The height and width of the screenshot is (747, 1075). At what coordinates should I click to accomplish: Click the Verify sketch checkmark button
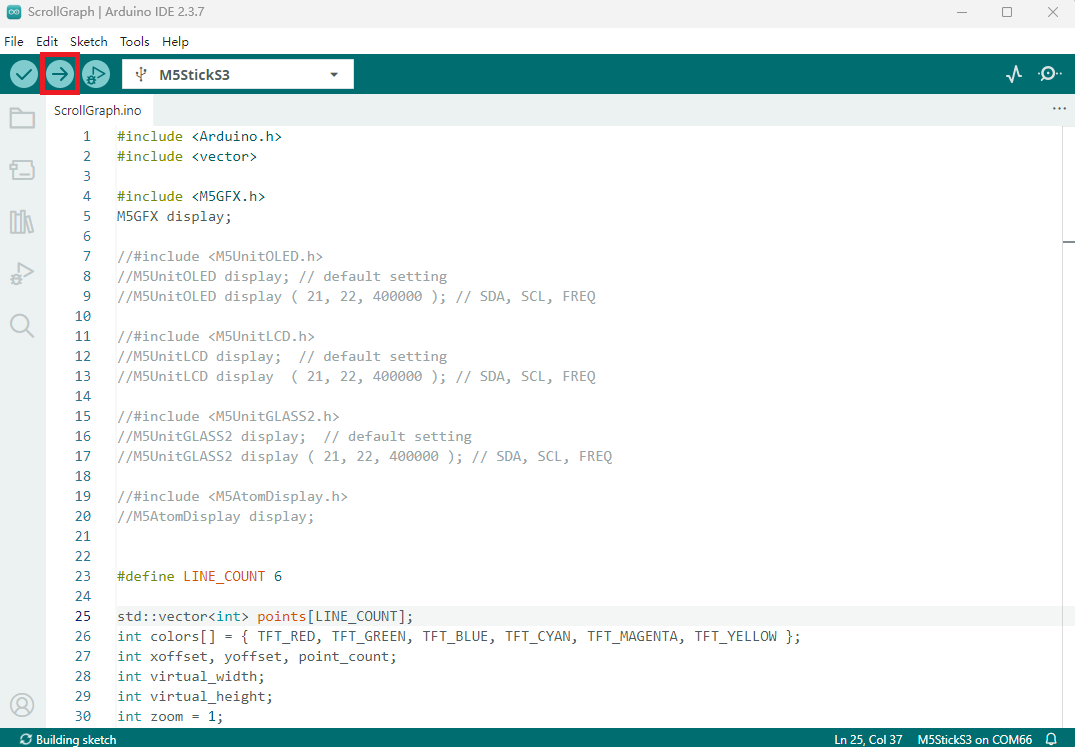click(24, 74)
